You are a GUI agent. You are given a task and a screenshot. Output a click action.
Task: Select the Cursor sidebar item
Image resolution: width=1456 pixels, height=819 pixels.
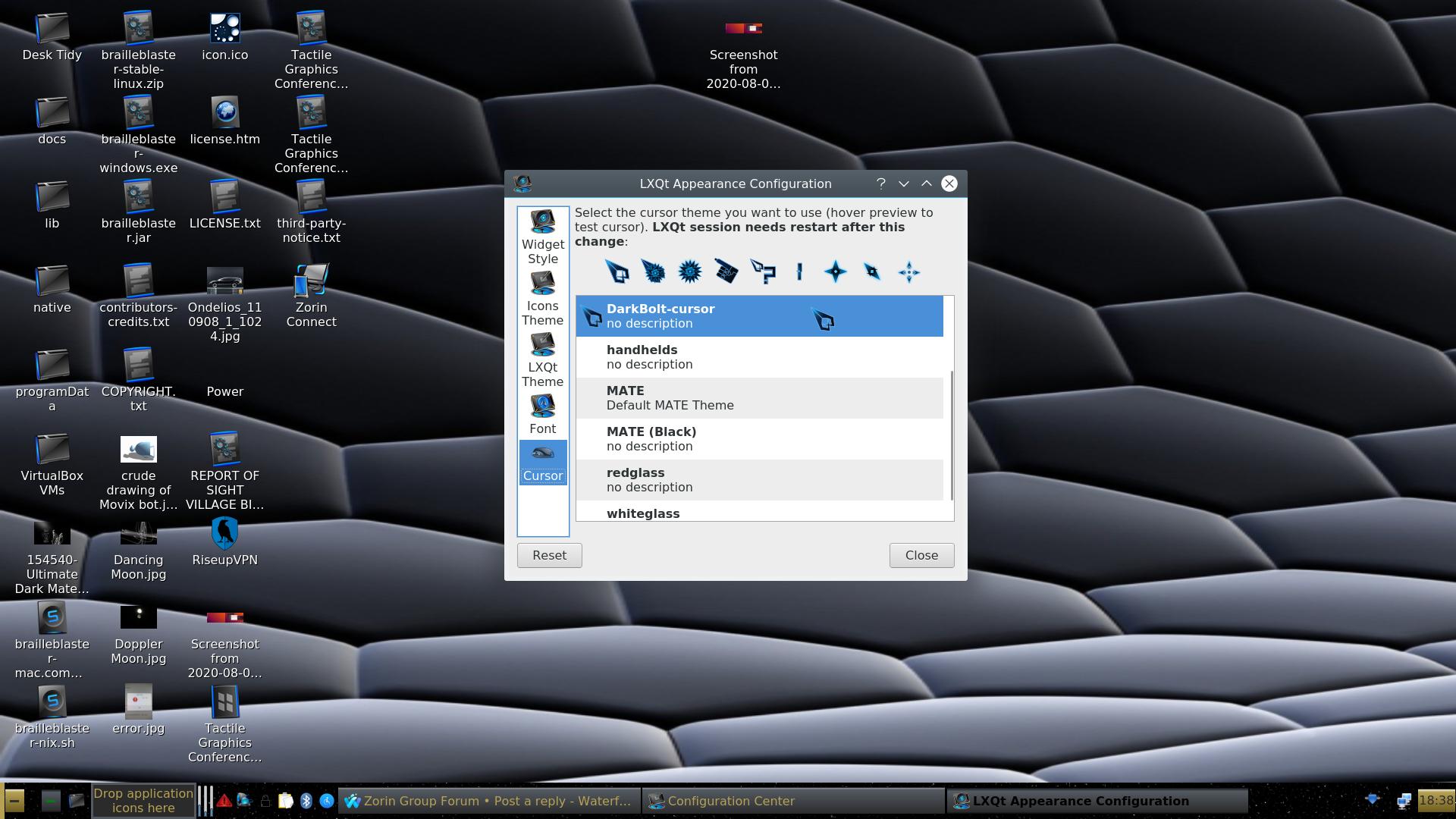click(542, 463)
